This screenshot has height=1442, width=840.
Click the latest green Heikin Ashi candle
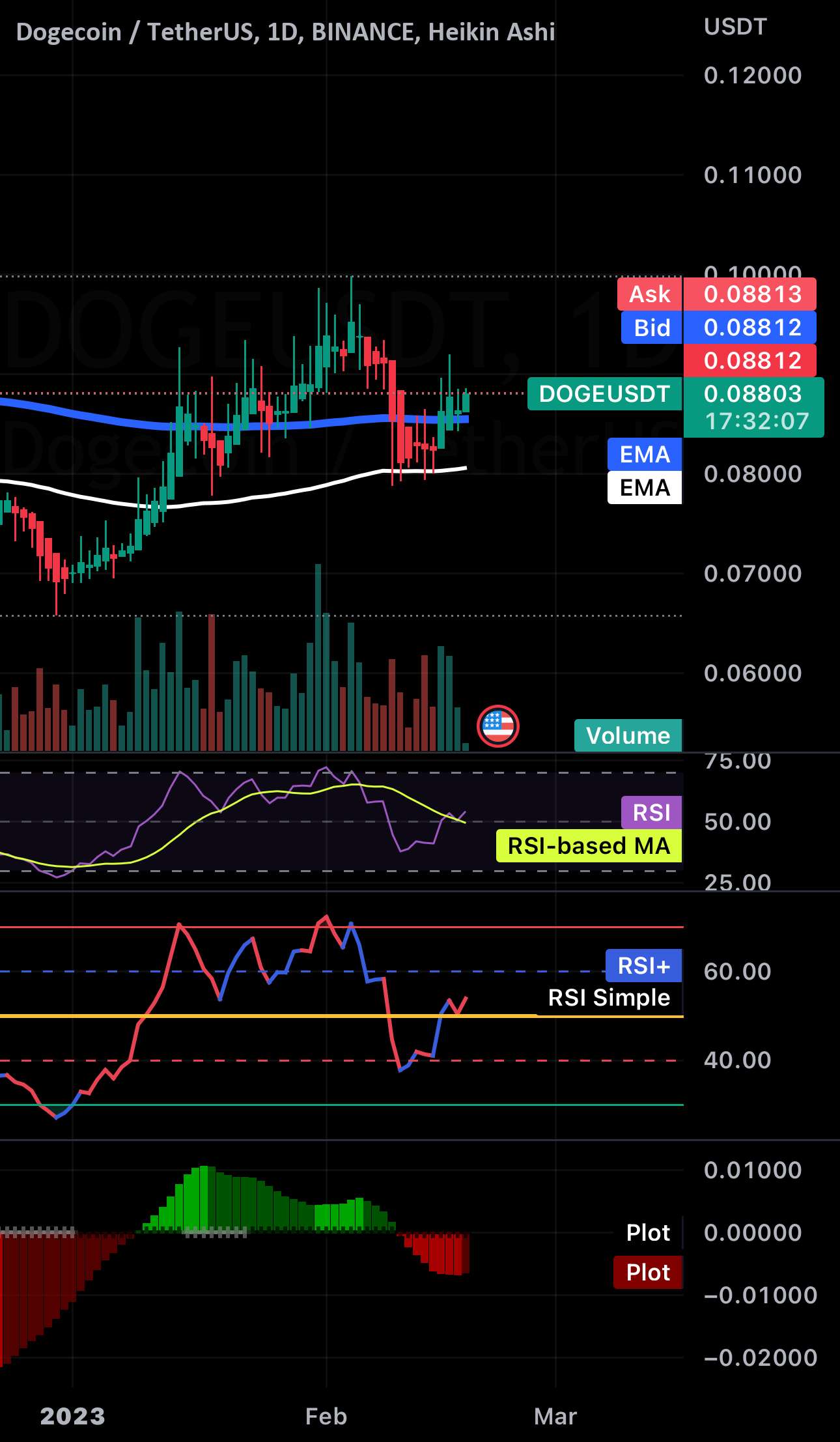pyautogui.click(x=466, y=403)
